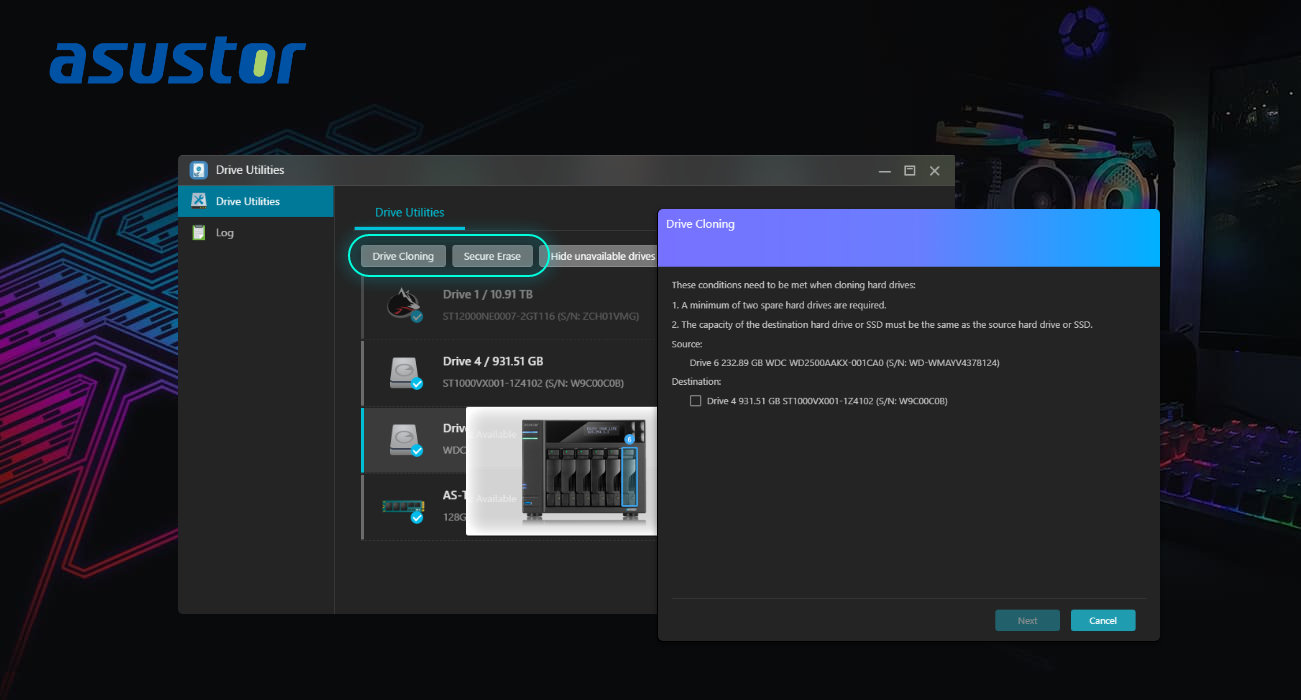Viewport: 1301px width, 700px height.
Task: Click the Seagate IronWolf icon for Drive 1
Action: [x=403, y=303]
